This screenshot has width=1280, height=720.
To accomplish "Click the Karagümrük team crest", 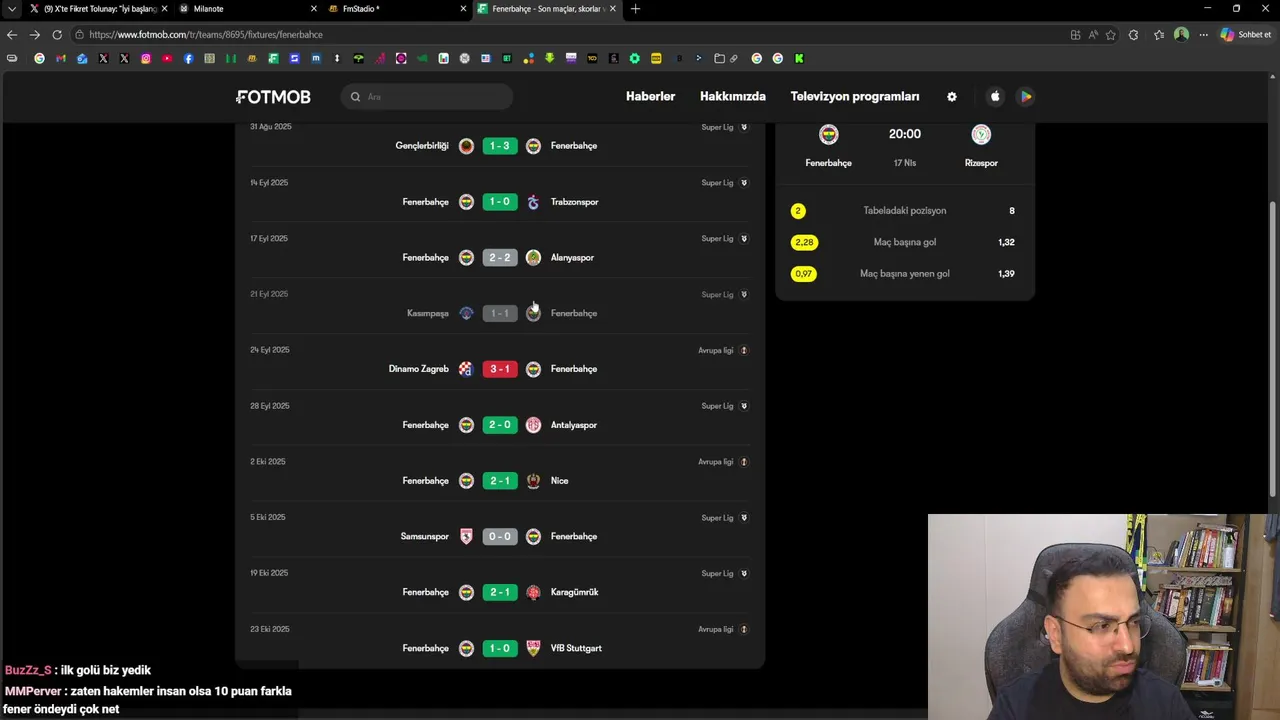I will click(533, 592).
